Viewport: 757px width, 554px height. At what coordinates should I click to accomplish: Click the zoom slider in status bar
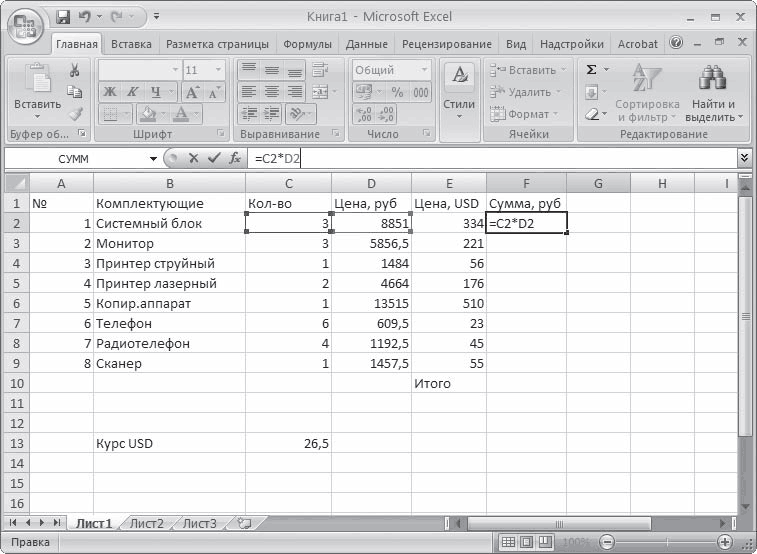point(660,542)
